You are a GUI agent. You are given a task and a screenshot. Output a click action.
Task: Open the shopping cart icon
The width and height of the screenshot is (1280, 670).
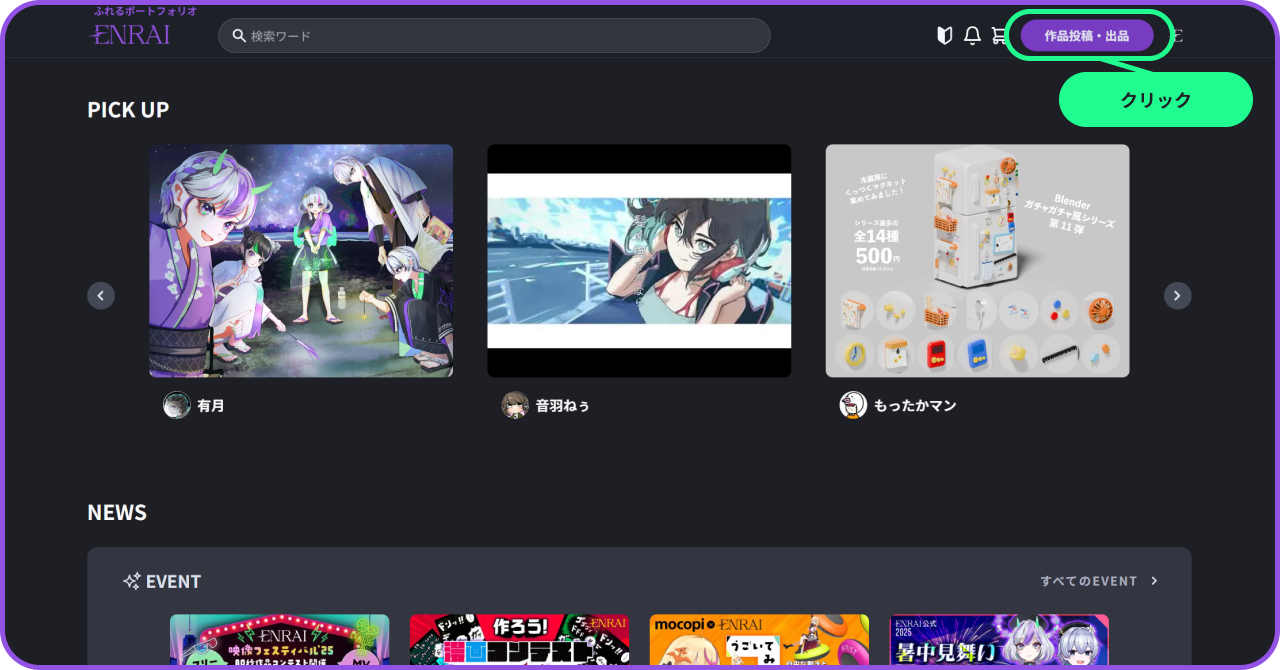click(x=999, y=36)
